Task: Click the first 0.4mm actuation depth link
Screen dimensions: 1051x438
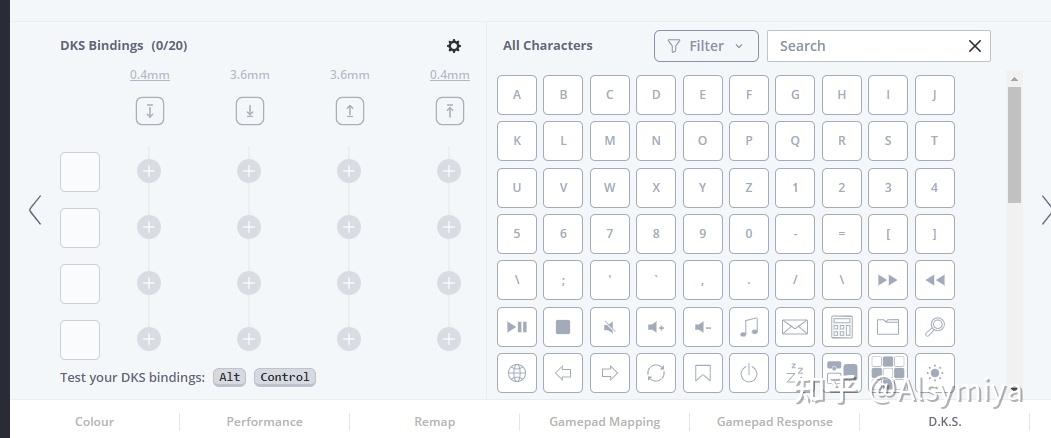Action: tap(150, 75)
